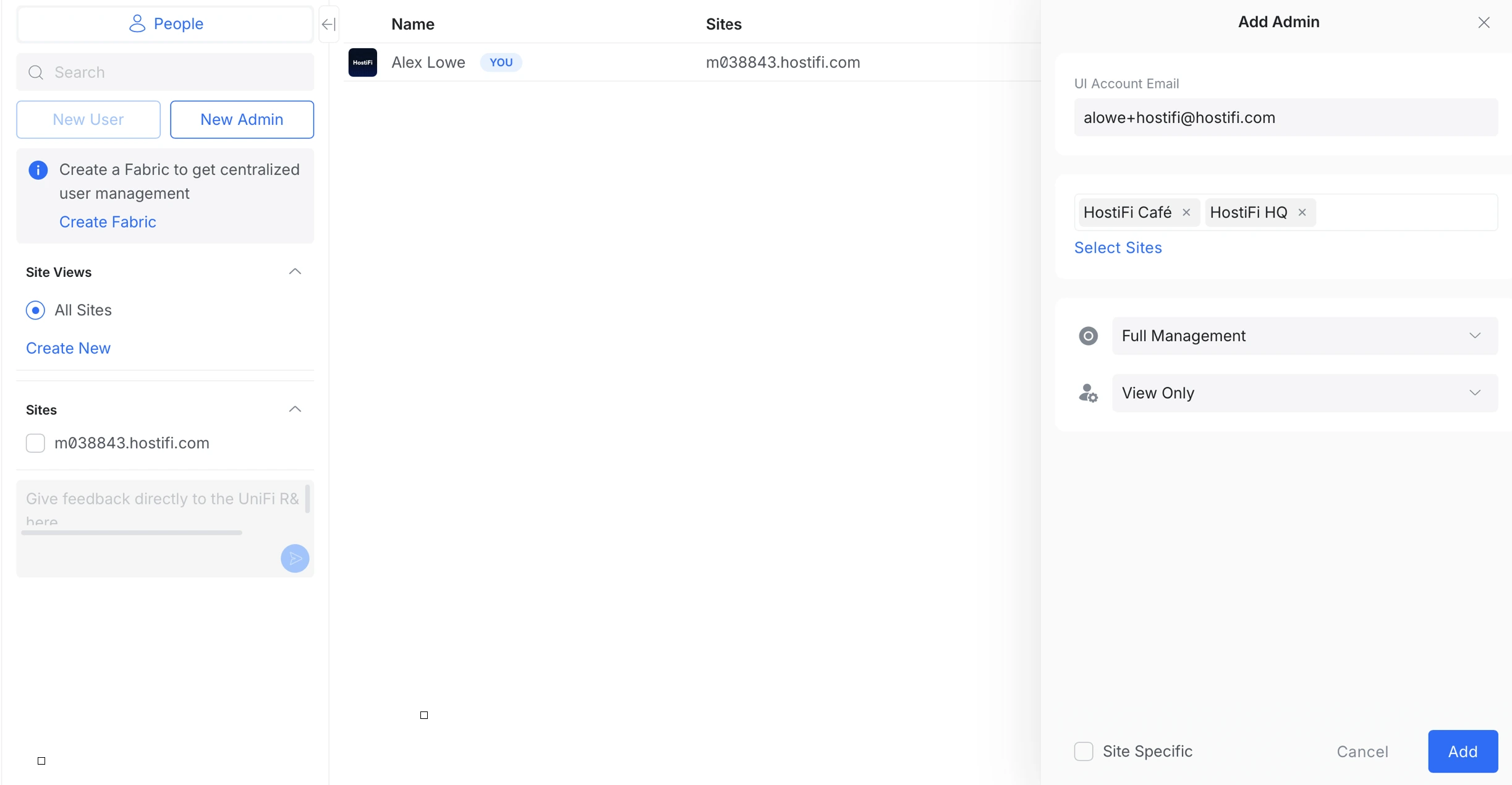Click the feedback text area
Image resolution: width=1512 pixels, height=785 pixels.
163,507
